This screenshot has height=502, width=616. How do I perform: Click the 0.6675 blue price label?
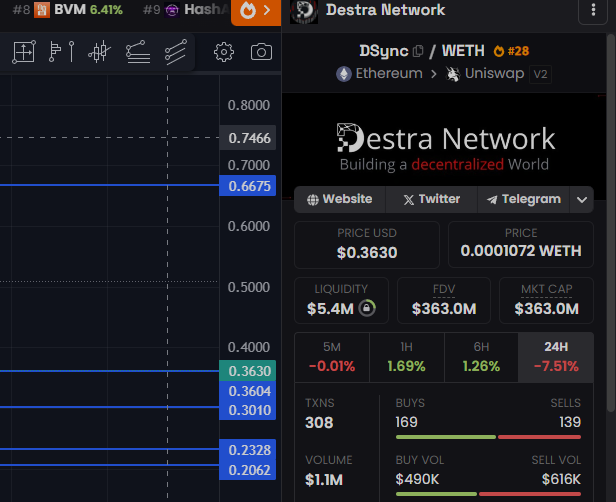click(x=248, y=186)
